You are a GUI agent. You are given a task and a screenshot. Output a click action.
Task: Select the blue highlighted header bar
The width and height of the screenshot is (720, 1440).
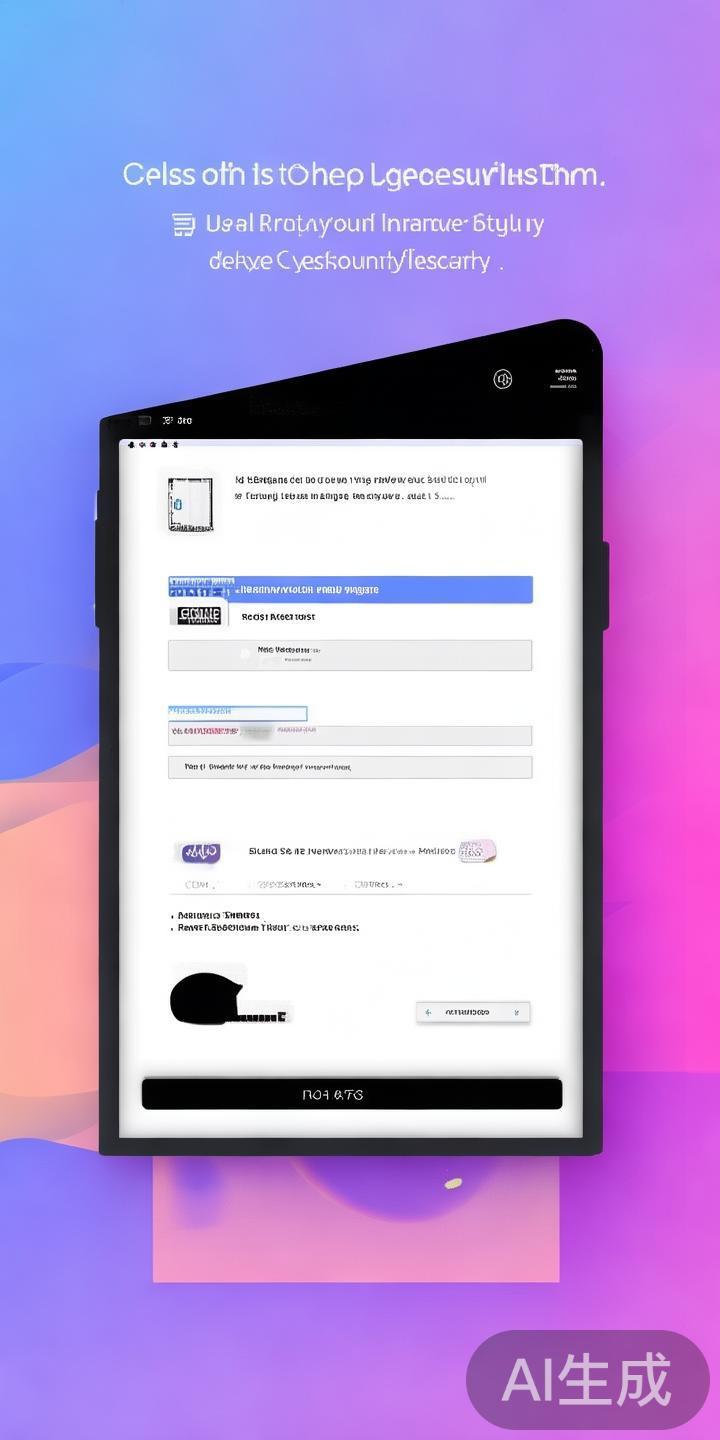click(x=350, y=590)
